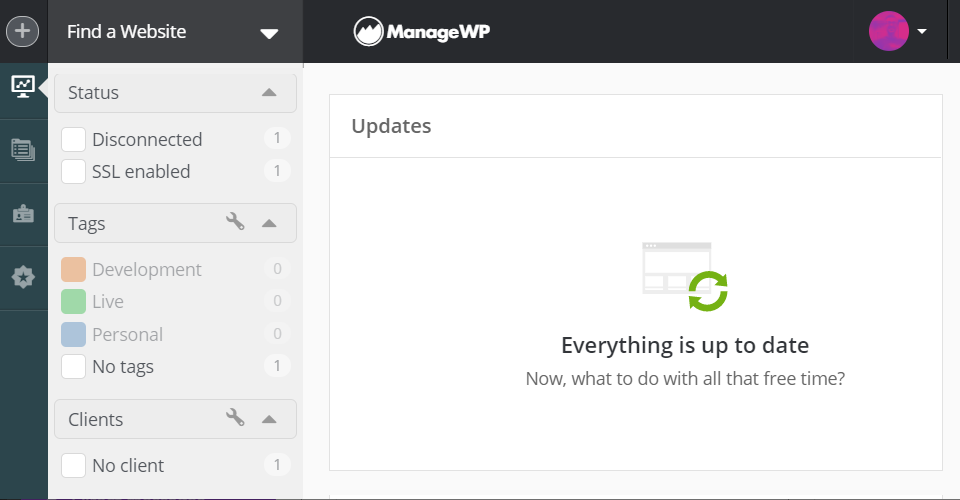This screenshot has width=960, height=500.
Task: Click the Updates widget header
Action: pos(392,126)
